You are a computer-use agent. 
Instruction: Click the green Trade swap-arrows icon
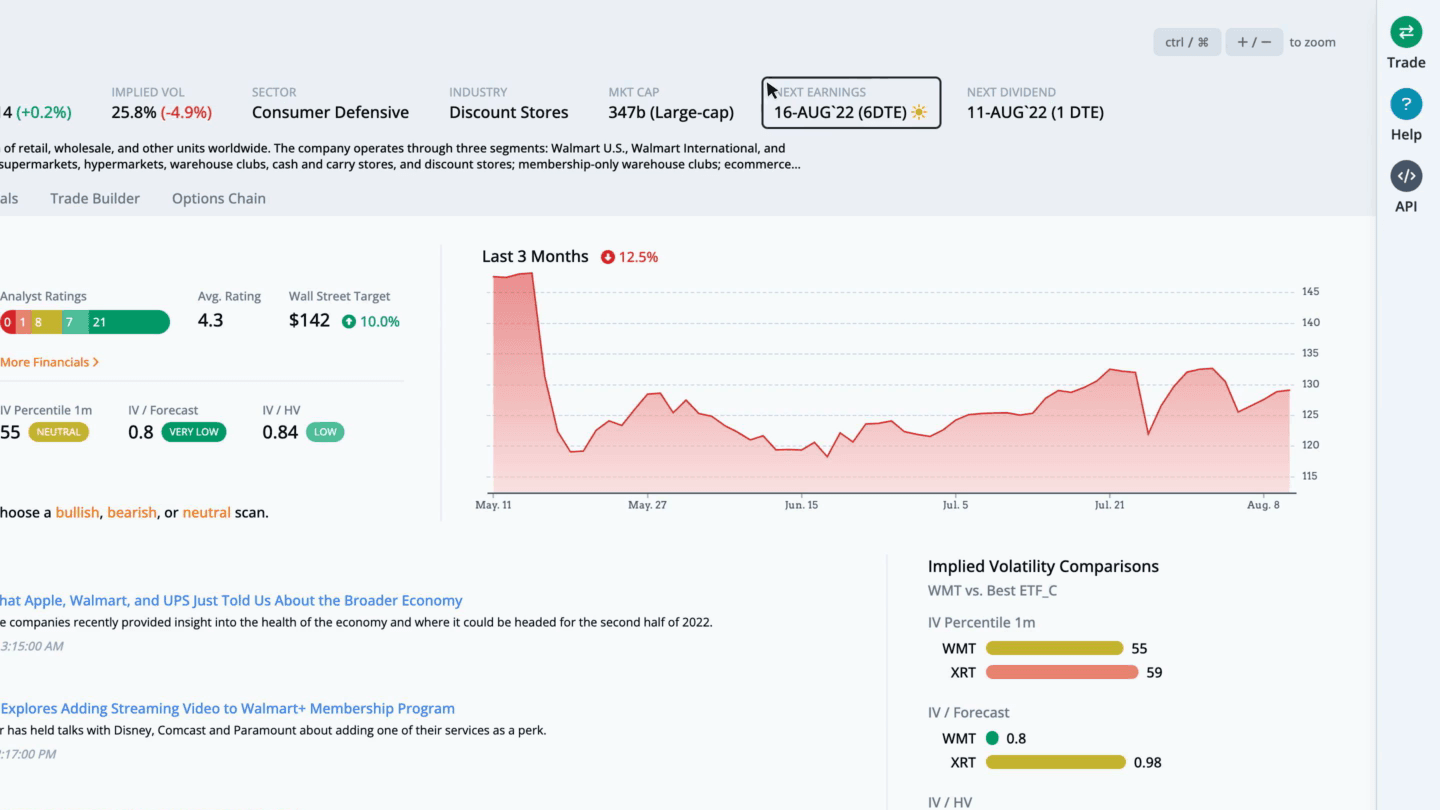[1406, 32]
